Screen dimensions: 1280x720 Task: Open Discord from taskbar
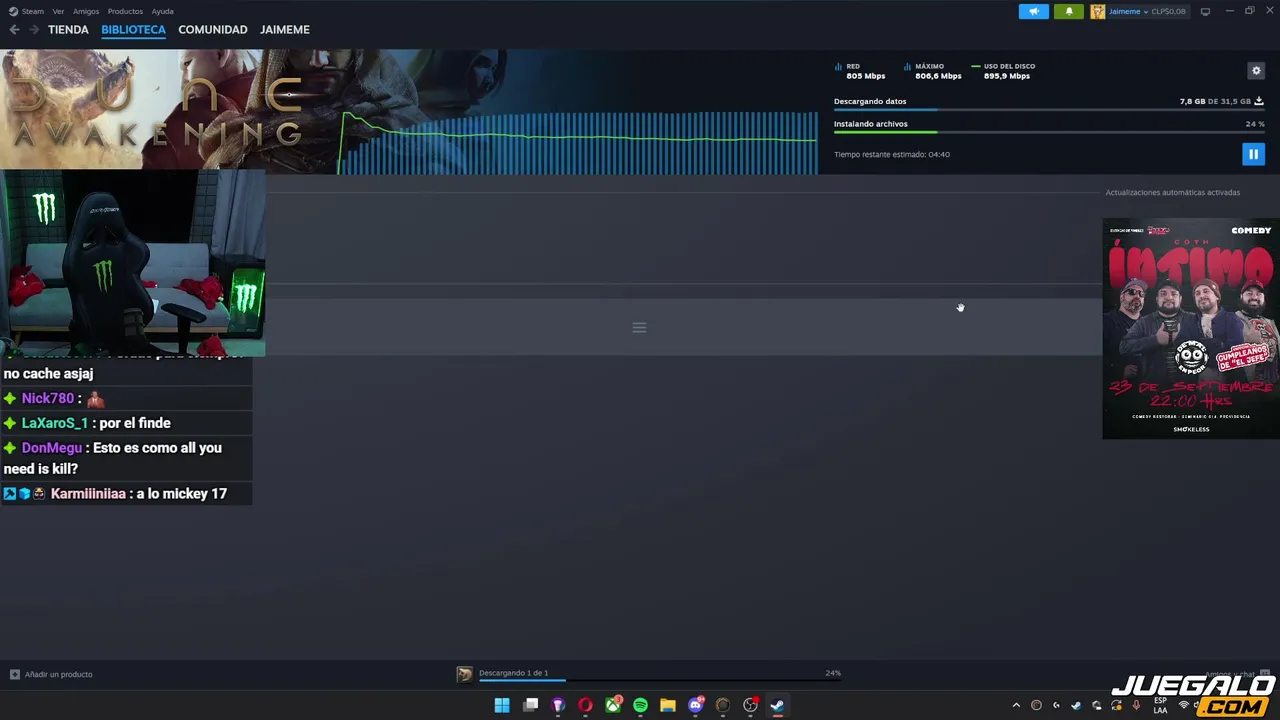(x=696, y=705)
